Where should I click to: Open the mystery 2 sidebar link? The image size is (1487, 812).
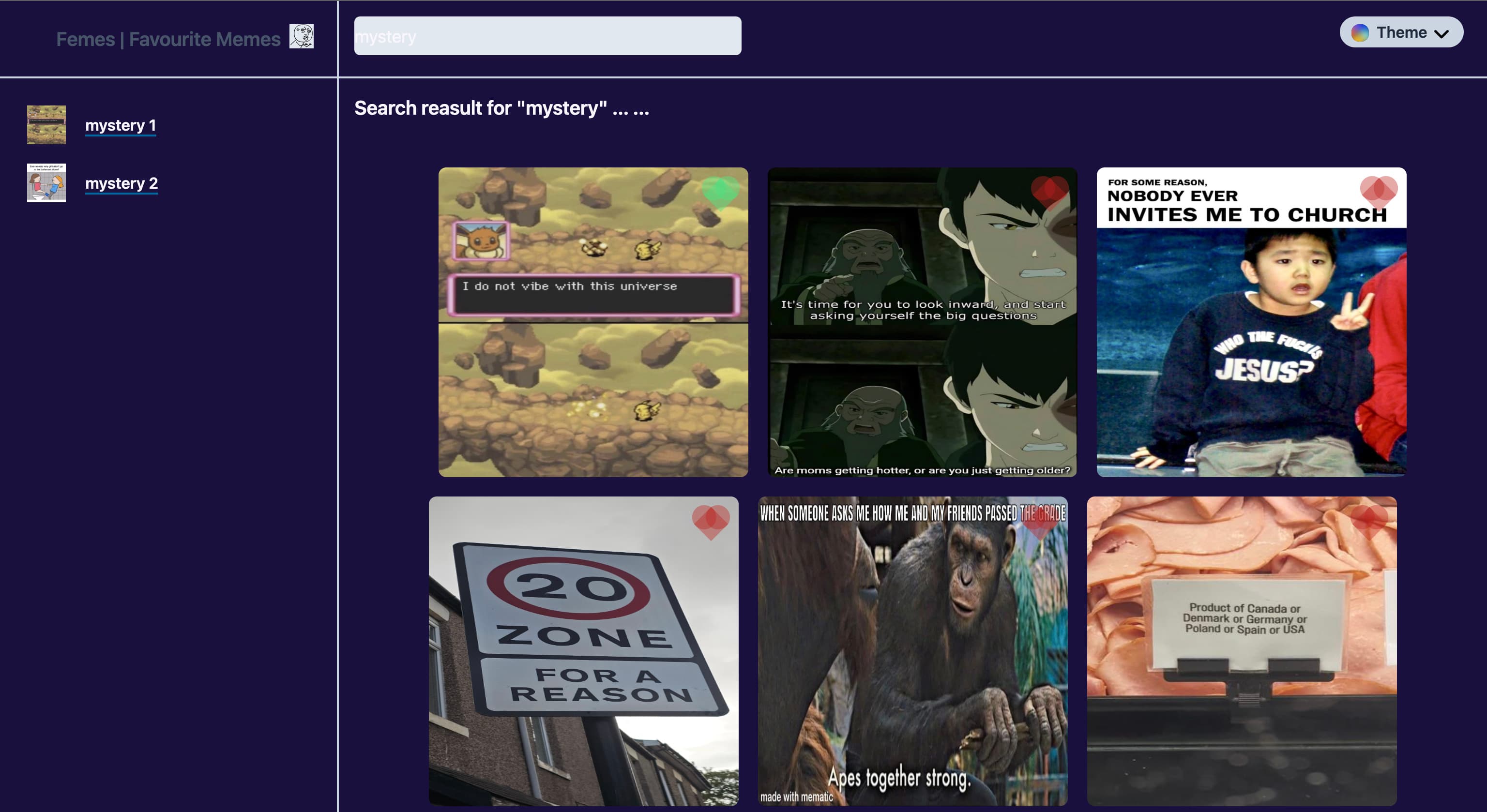tap(121, 183)
